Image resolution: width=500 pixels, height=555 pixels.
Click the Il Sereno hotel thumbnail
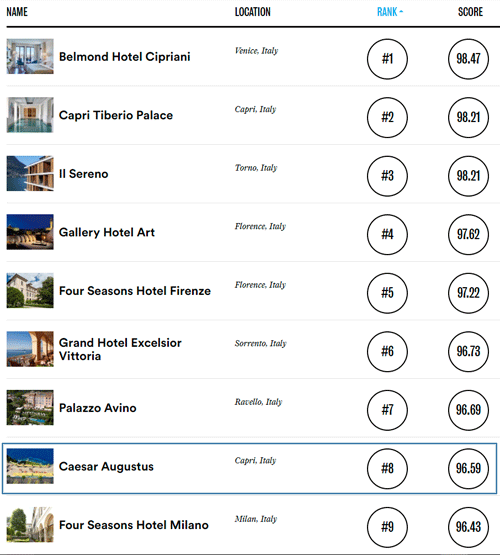[30, 173]
